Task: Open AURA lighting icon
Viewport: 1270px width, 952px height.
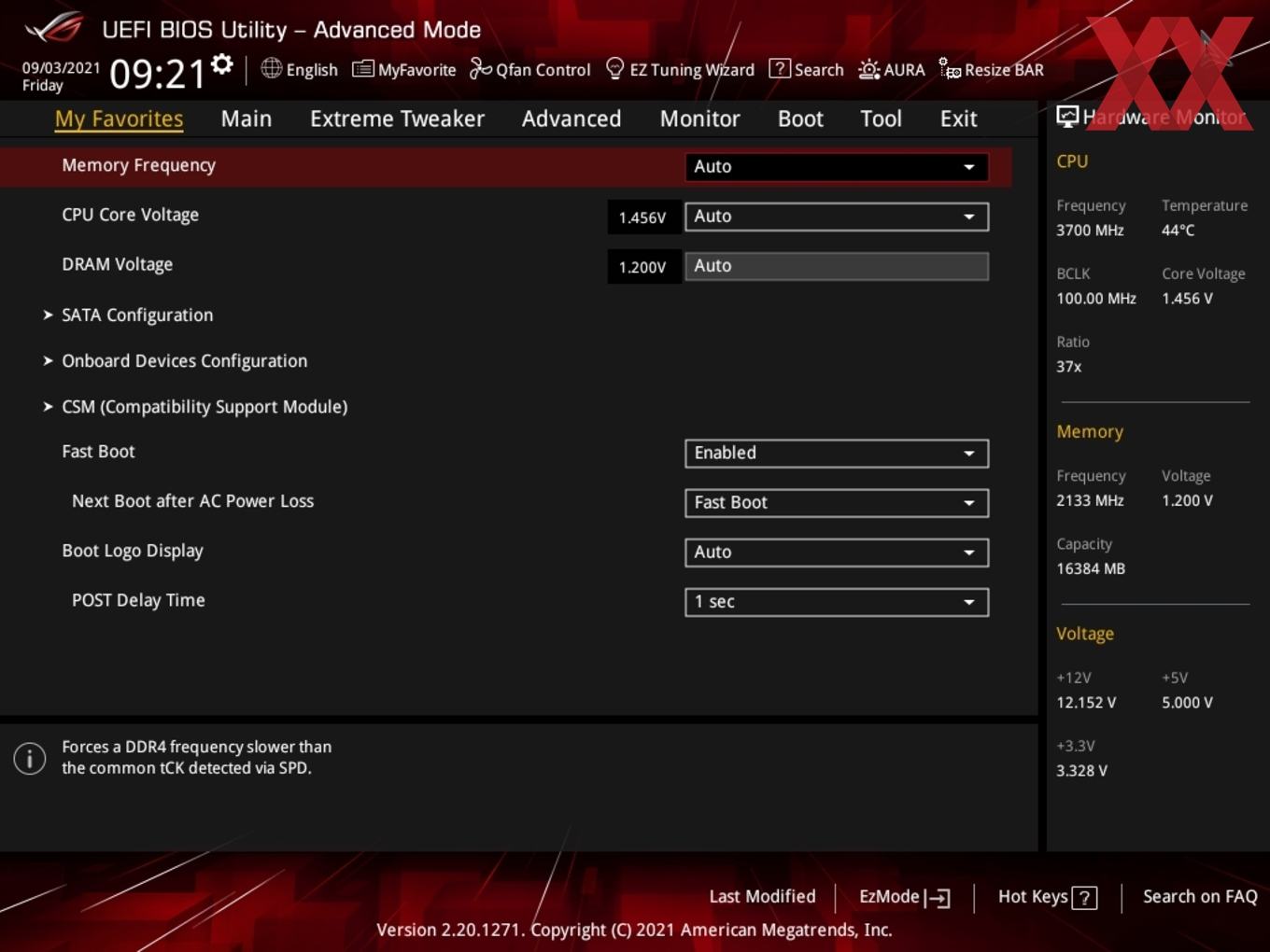Action: point(868,69)
